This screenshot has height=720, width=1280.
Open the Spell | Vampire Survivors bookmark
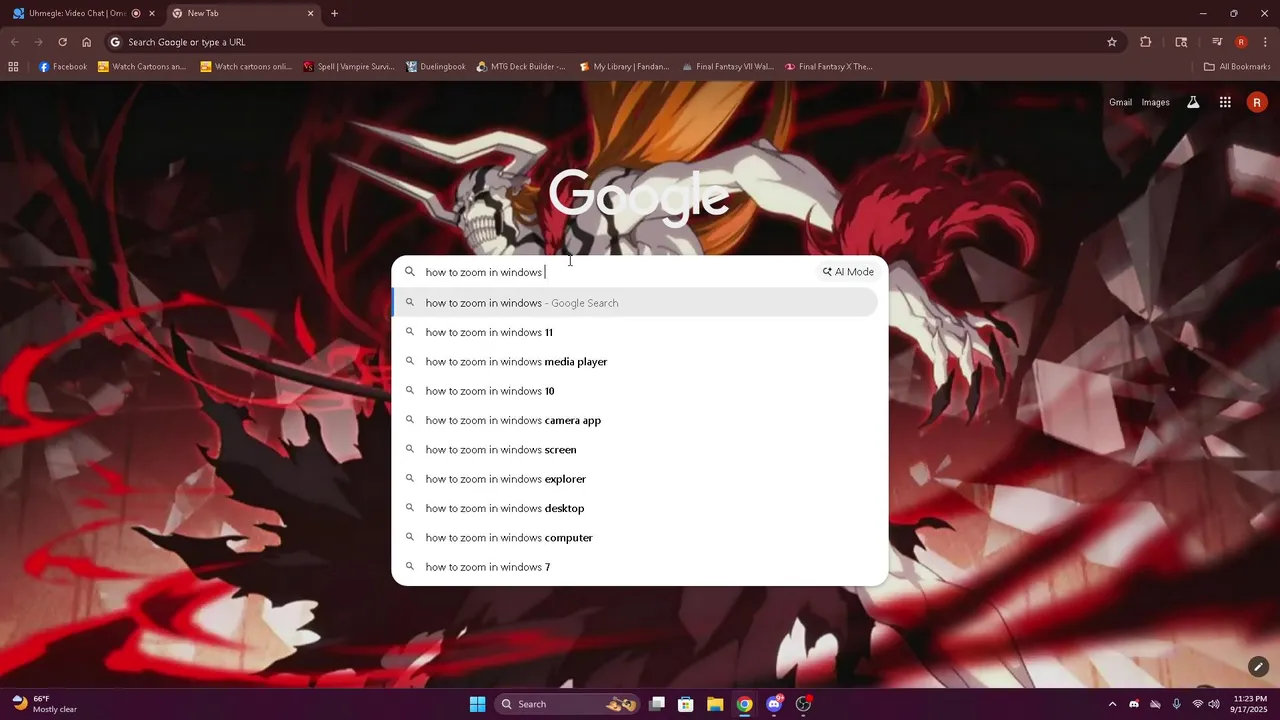click(349, 67)
